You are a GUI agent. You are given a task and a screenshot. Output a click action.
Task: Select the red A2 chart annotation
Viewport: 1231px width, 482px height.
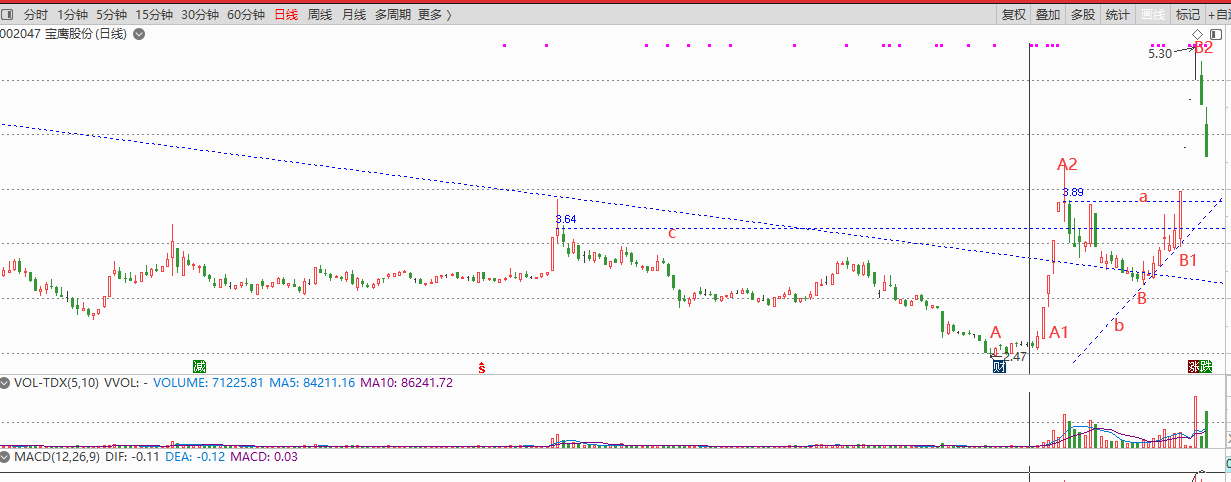pos(1067,164)
